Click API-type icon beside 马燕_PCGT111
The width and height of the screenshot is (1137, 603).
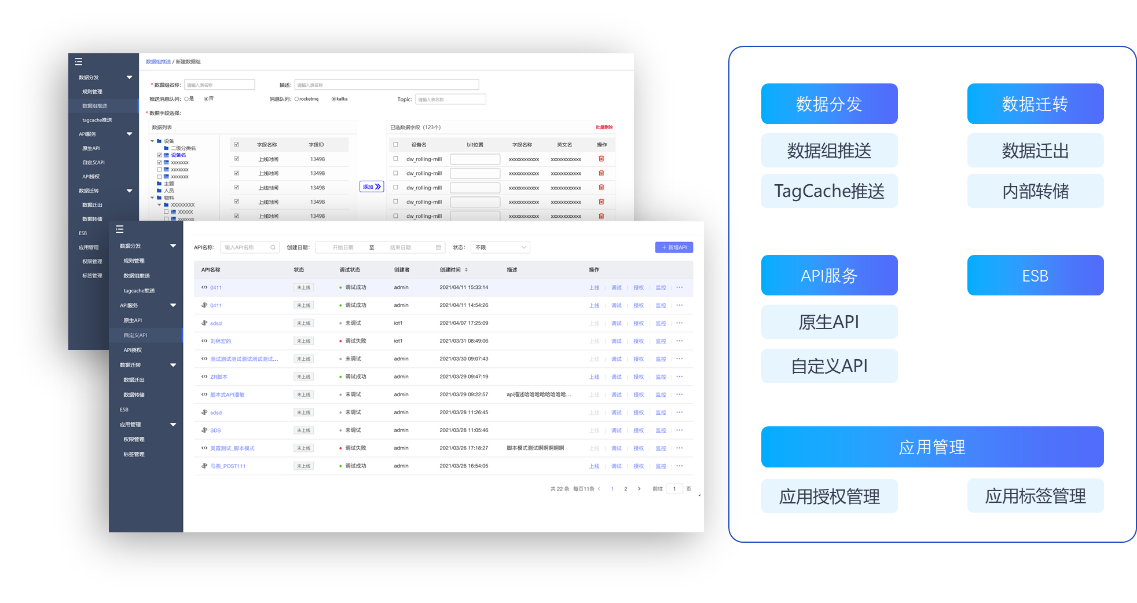coord(204,466)
